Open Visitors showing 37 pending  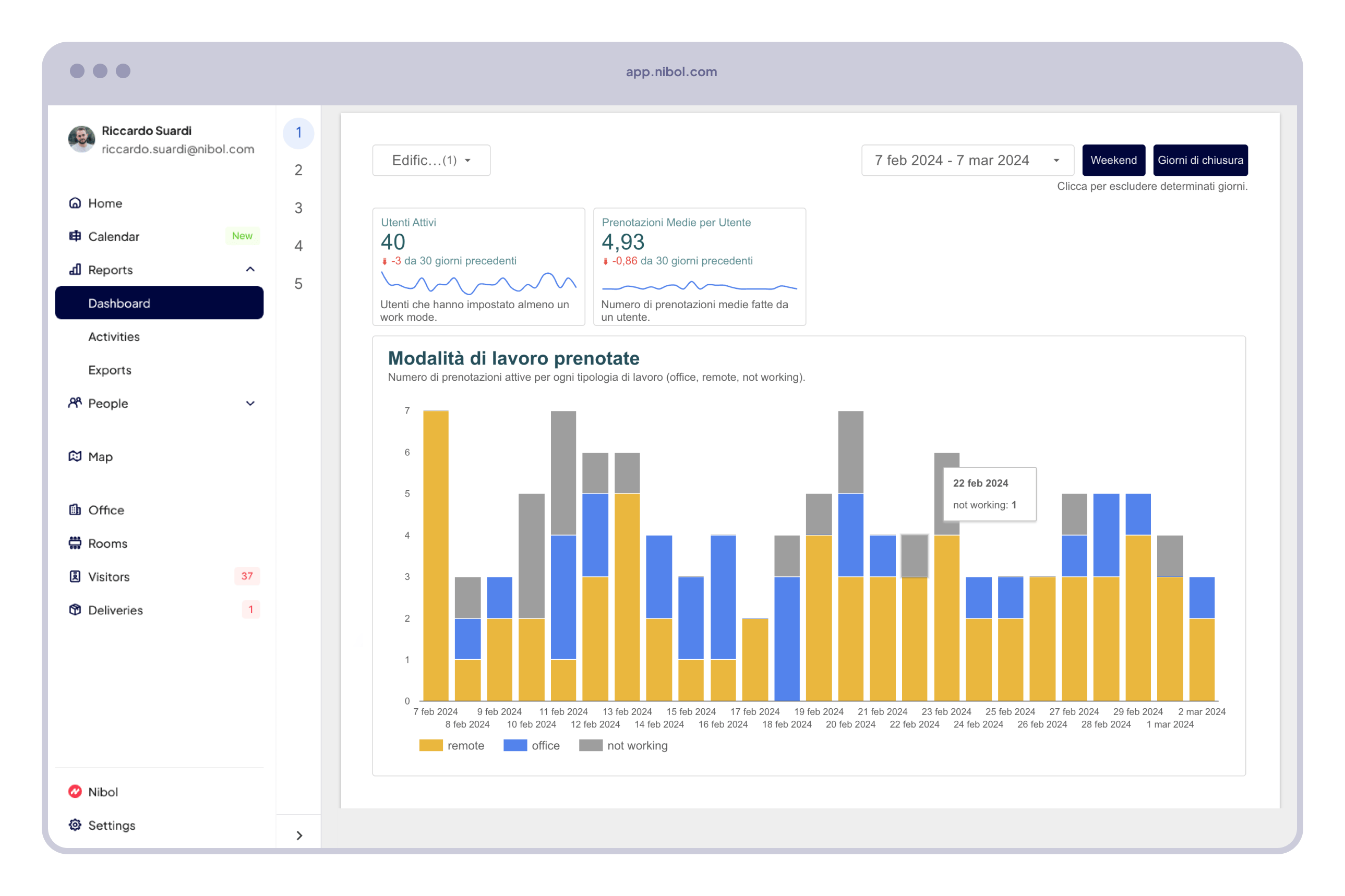(109, 577)
